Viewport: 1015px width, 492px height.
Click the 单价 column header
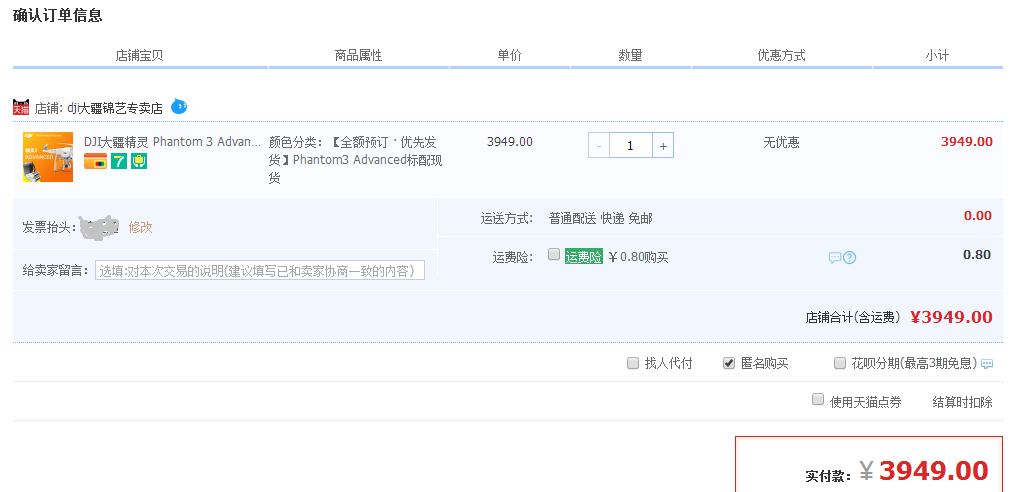tap(509, 56)
